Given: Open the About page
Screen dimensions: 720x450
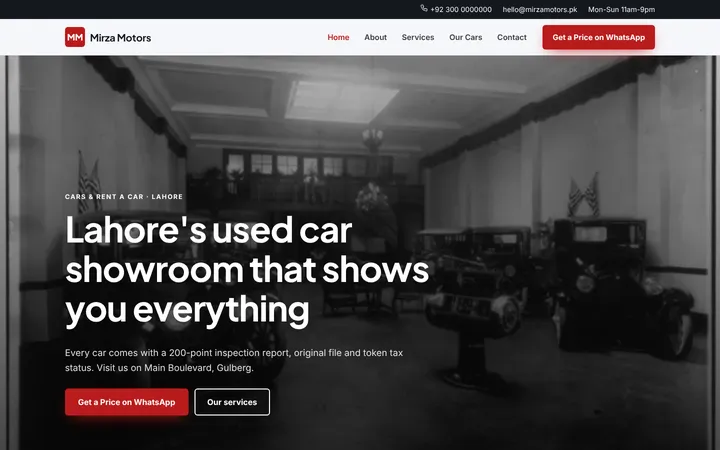Looking at the screenshot, I should click(376, 37).
